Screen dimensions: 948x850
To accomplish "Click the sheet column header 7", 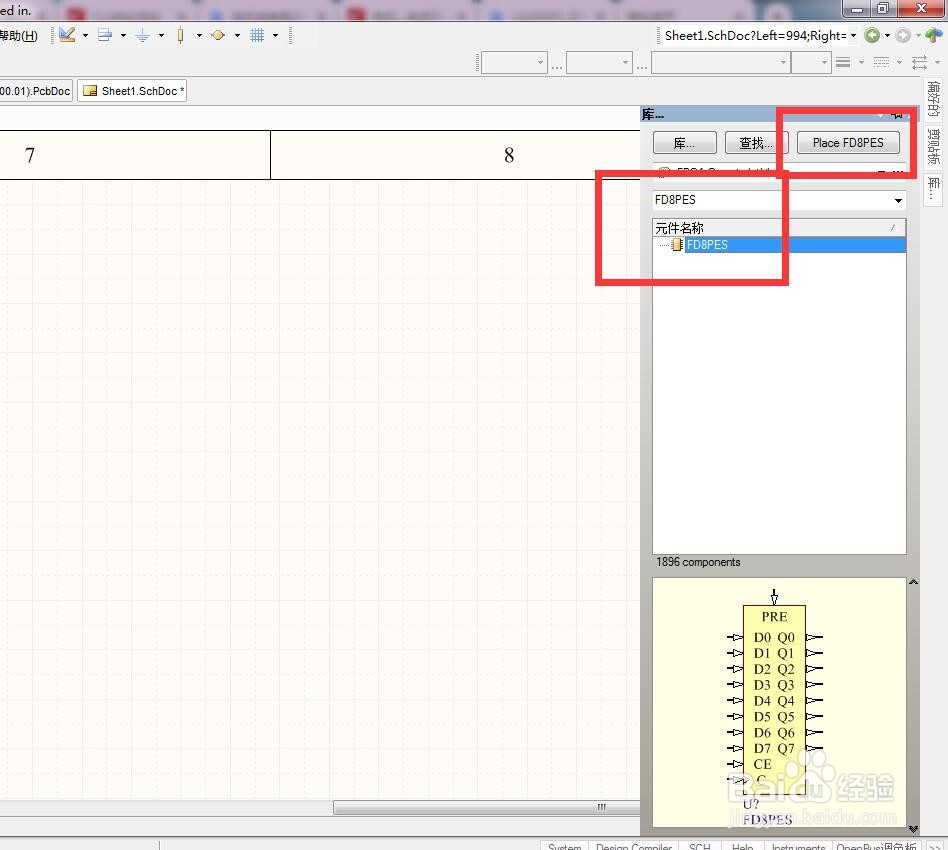I will [x=30, y=155].
